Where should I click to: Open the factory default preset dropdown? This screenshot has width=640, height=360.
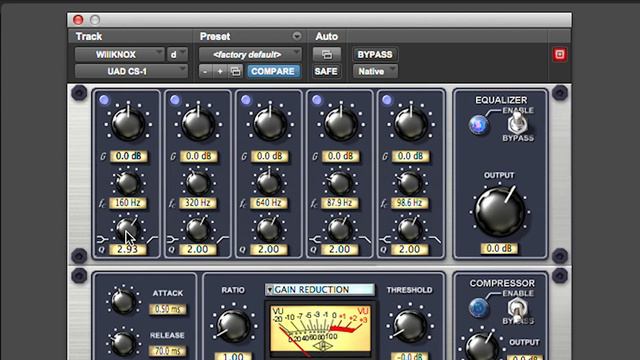250,54
